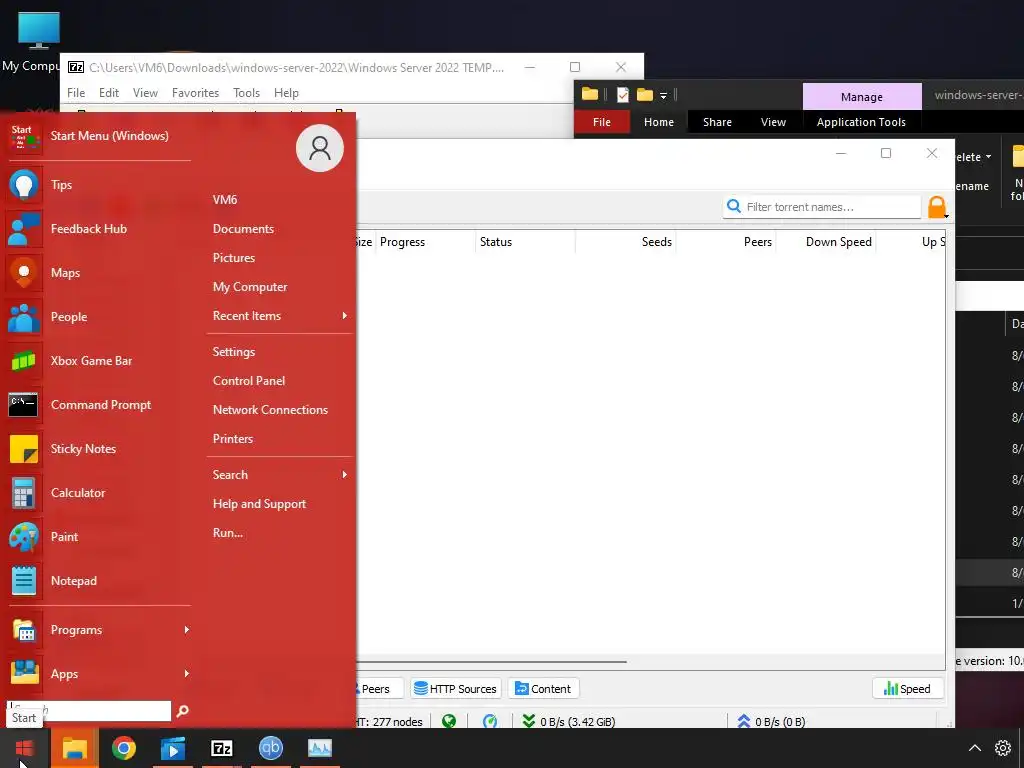
Task: Open Settings from the start menu
Action: click(234, 352)
